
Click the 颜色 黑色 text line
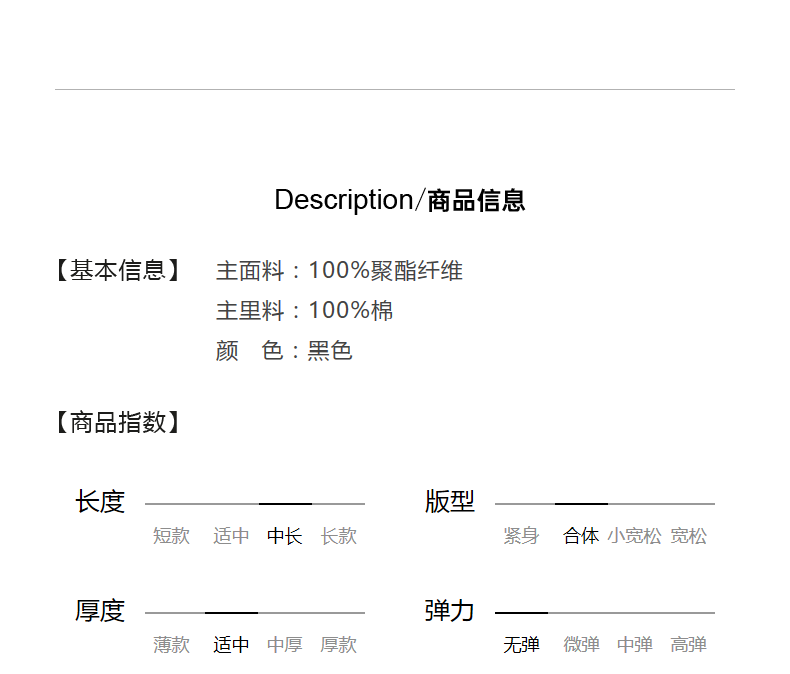click(x=284, y=351)
